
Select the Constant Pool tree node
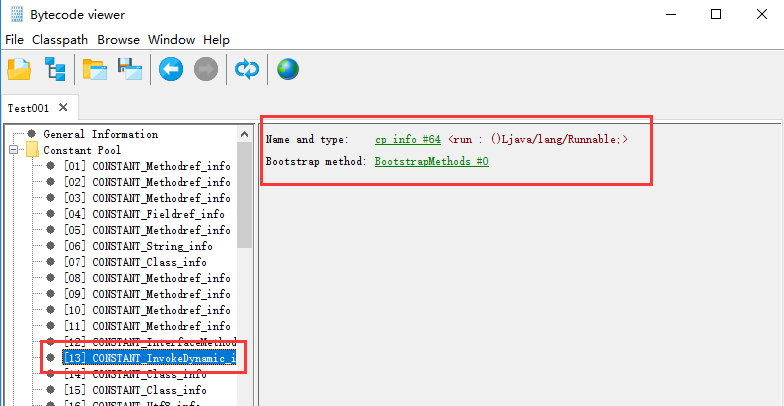pyautogui.click(x=82, y=150)
